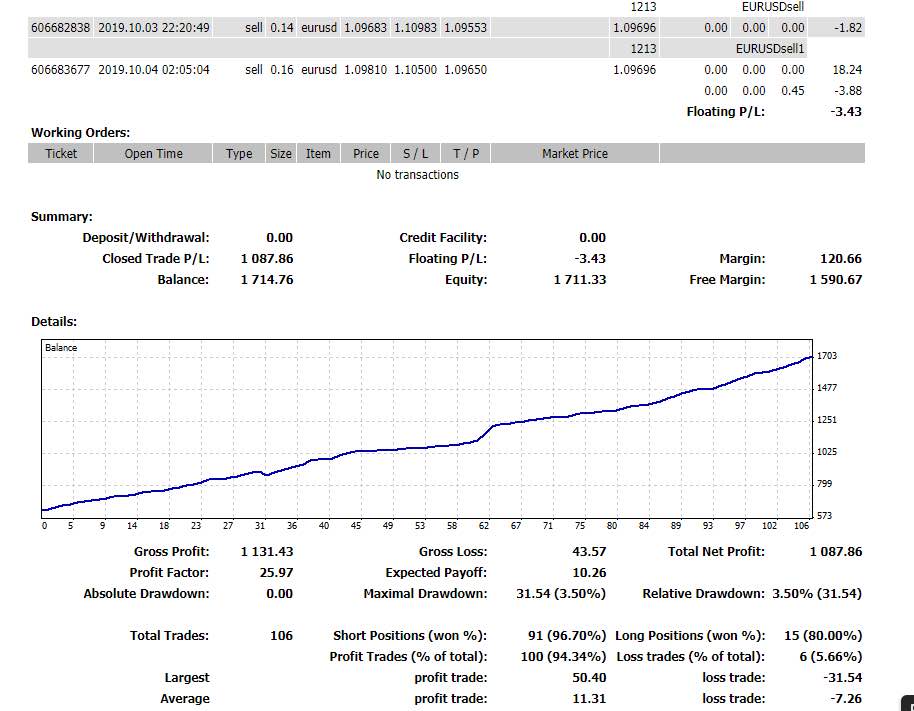Click the No transactions message
Viewport: 914px width, 711px height.
pyautogui.click(x=417, y=174)
